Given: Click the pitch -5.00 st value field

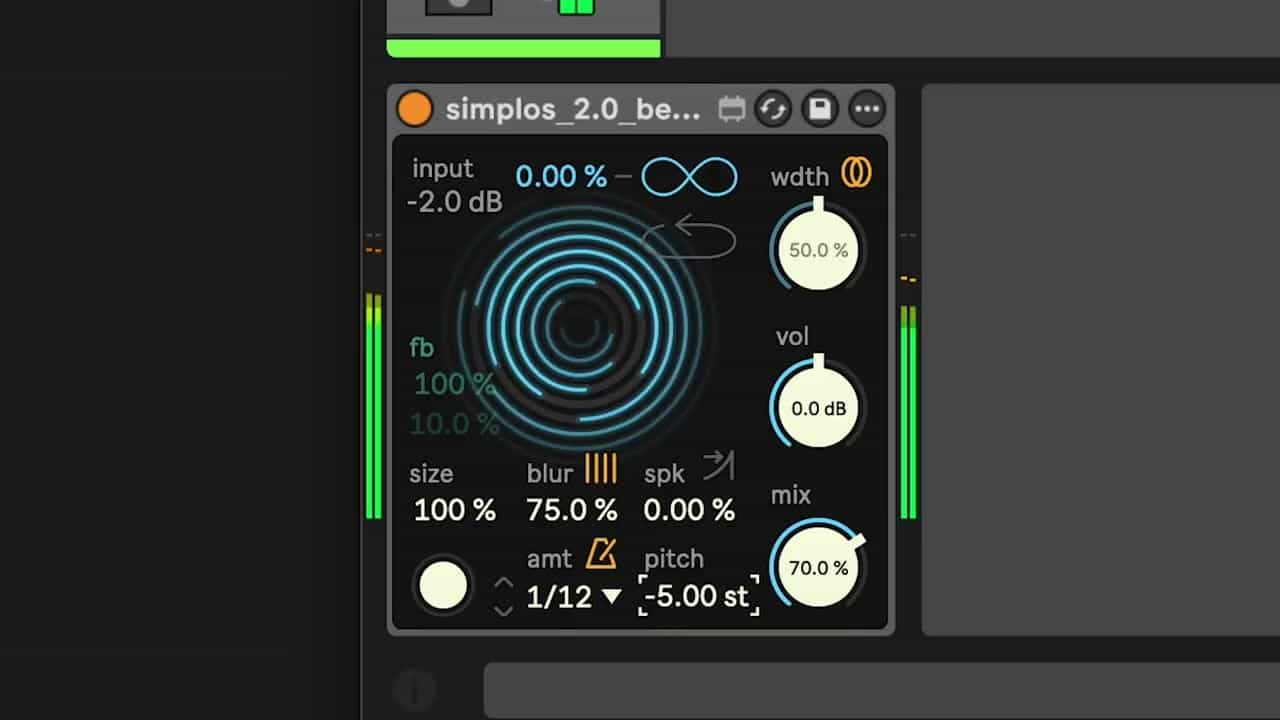Looking at the screenshot, I should pyautogui.click(x=698, y=597).
